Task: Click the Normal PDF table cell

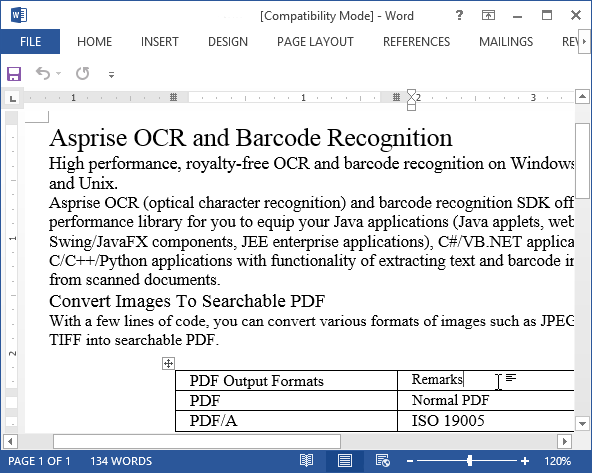Action: 486,401
